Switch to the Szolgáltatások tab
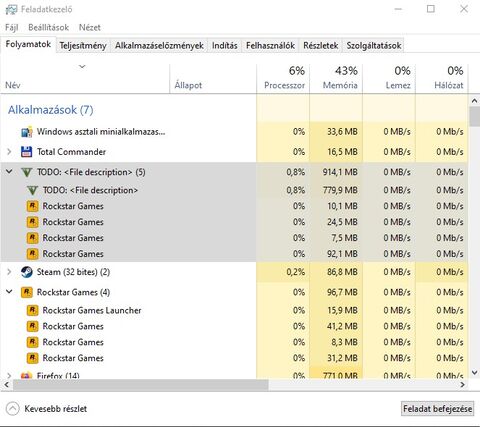 374,46
